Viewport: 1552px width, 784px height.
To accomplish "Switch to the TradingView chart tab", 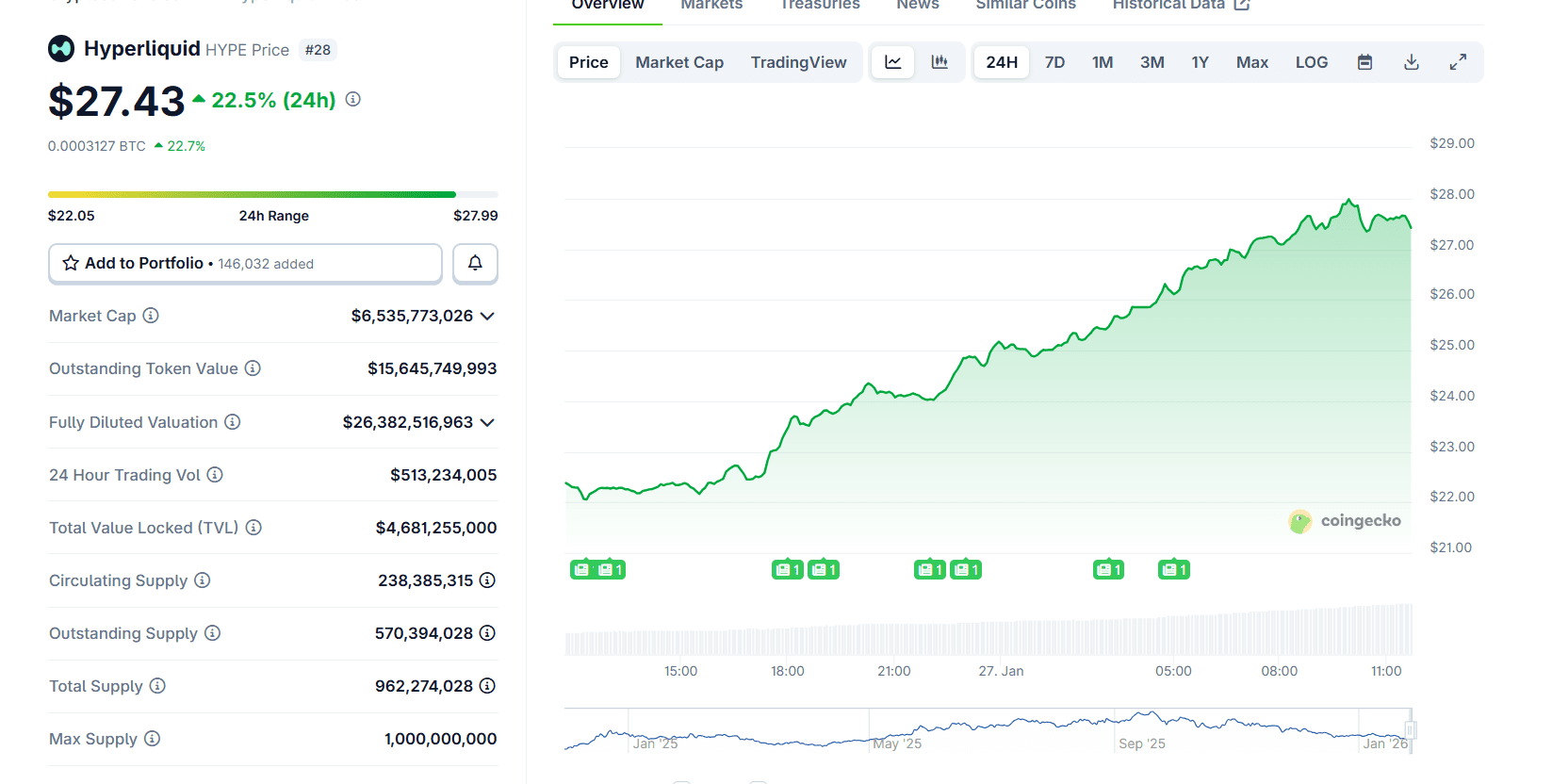I will [x=798, y=62].
